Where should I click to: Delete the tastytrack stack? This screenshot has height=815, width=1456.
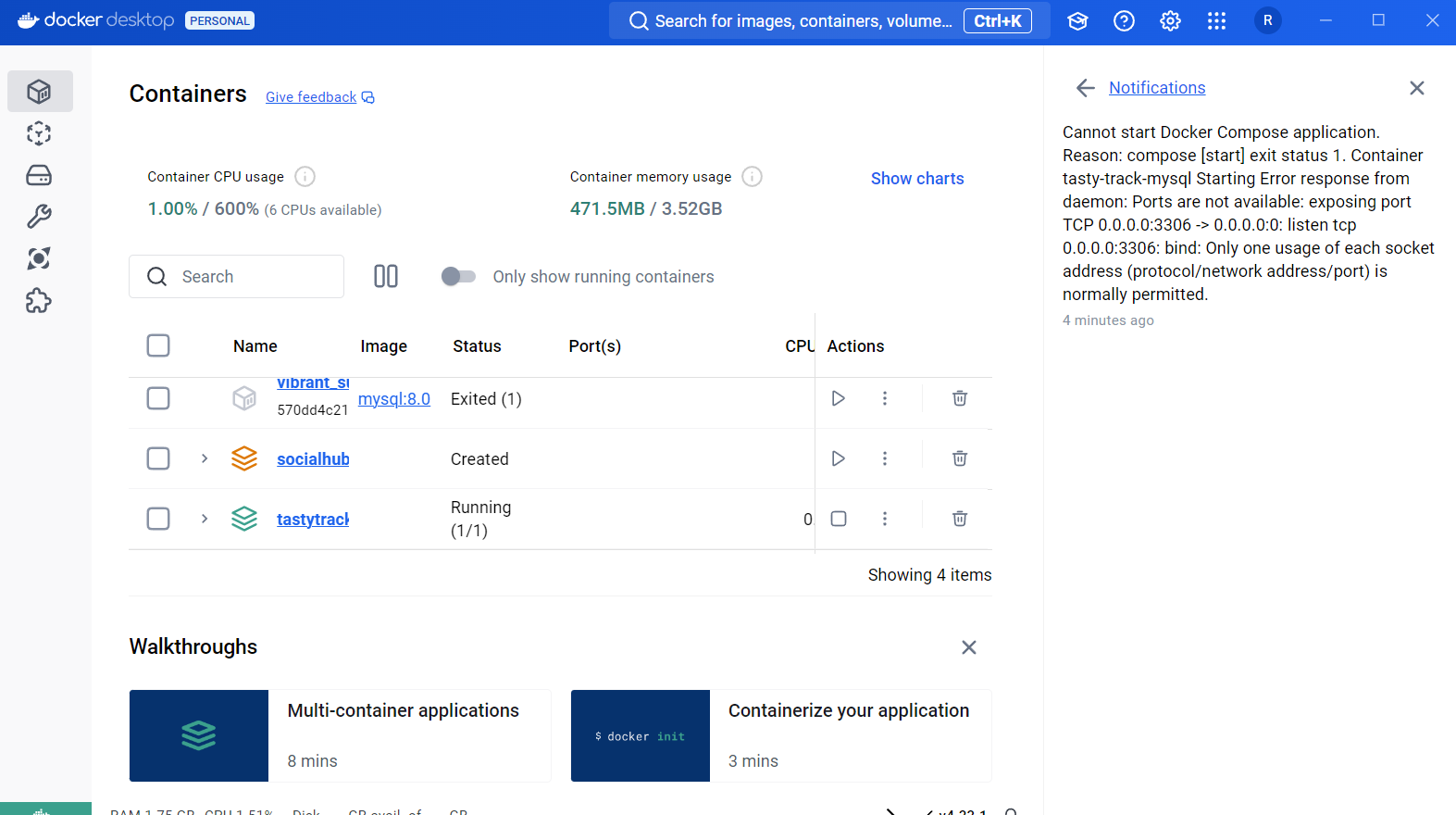point(960,519)
